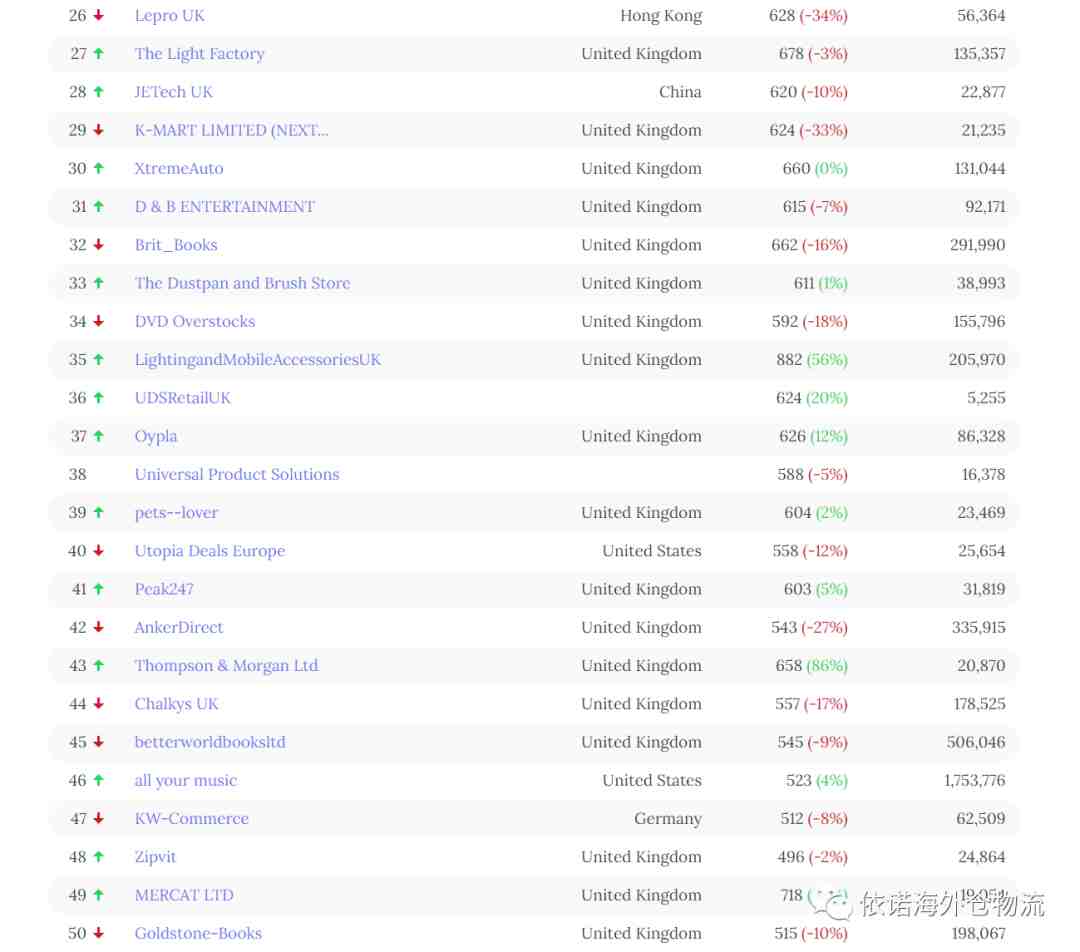Open the UDSRetailUK seller link
Screen dimensions: 1080x952
pos(183,398)
